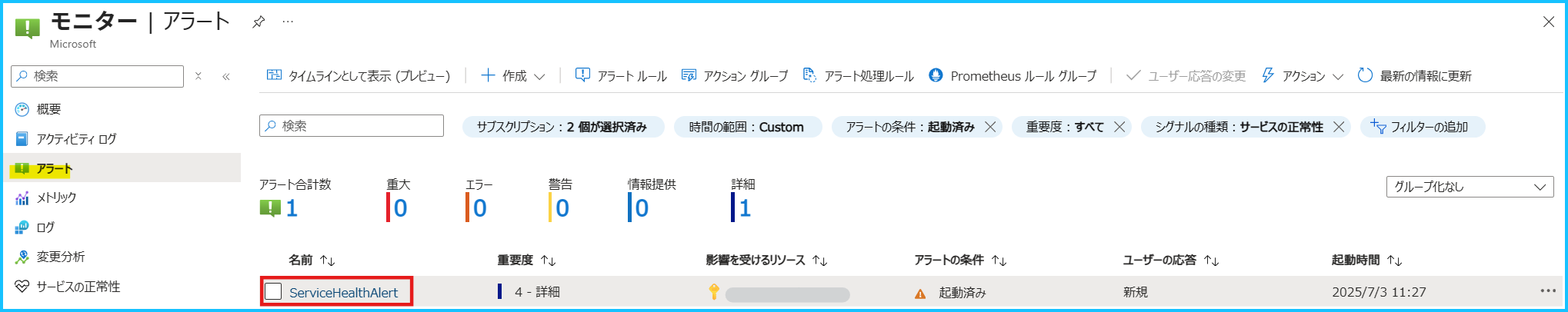Refresh with 最新の情報に更新

pos(1414,75)
